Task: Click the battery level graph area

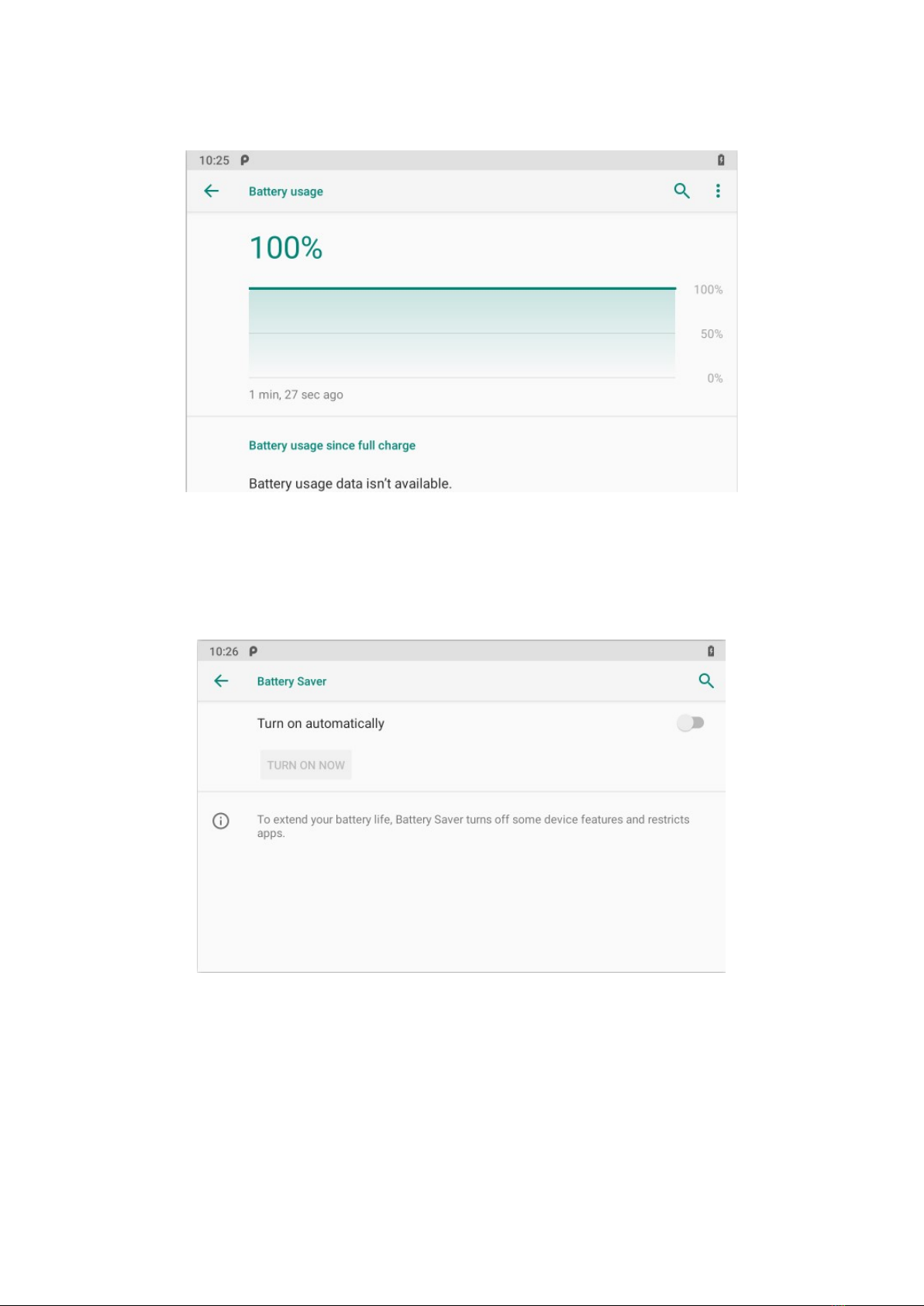Action: pos(462,333)
